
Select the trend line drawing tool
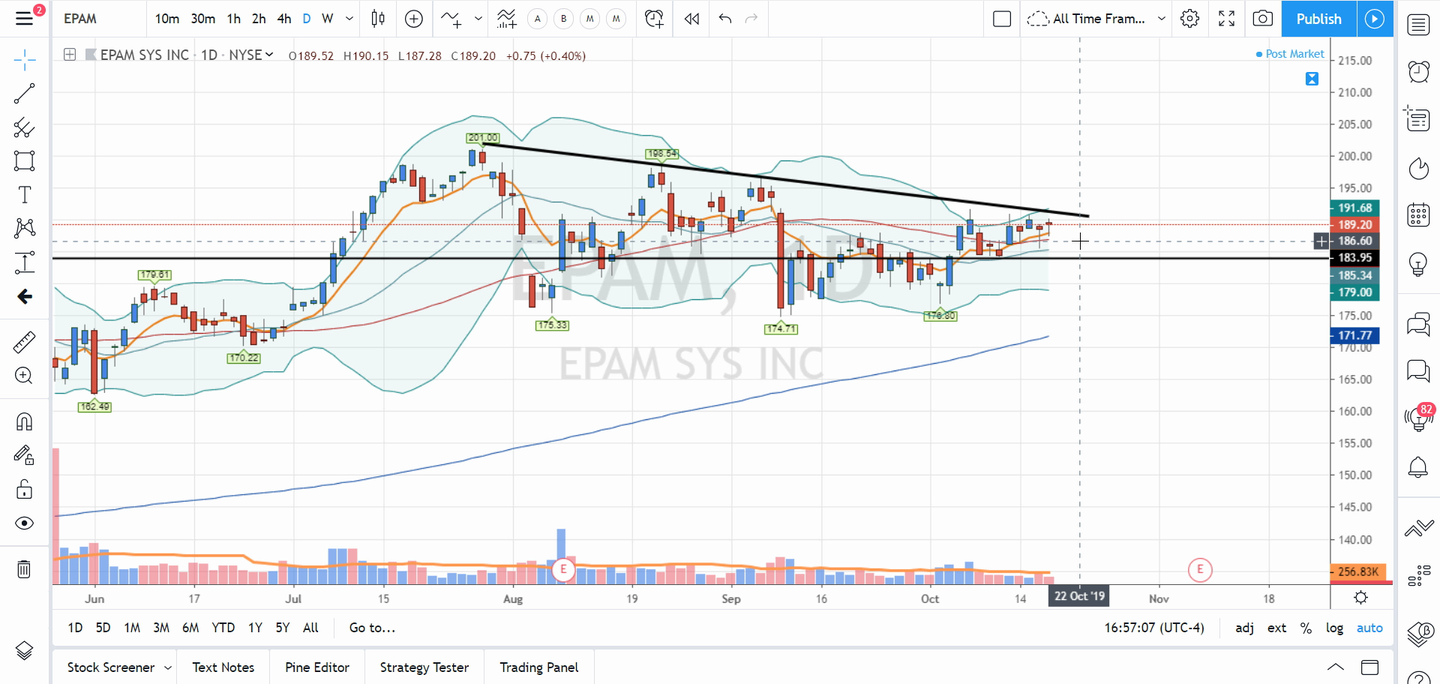[x=25, y=94]
